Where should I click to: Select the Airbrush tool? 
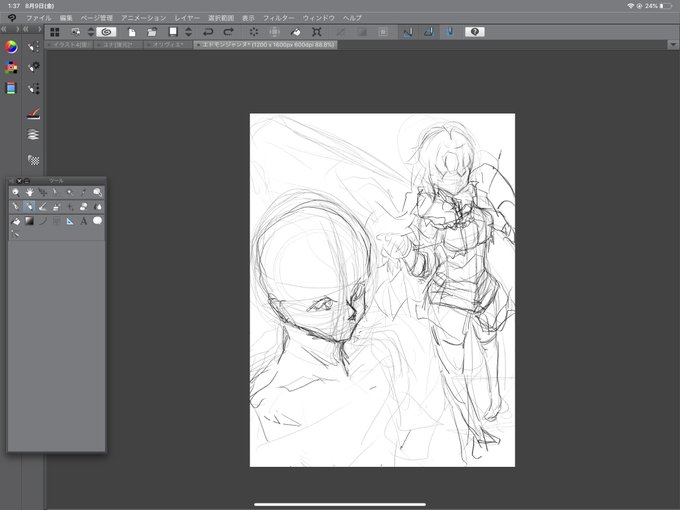click(56, 207)
